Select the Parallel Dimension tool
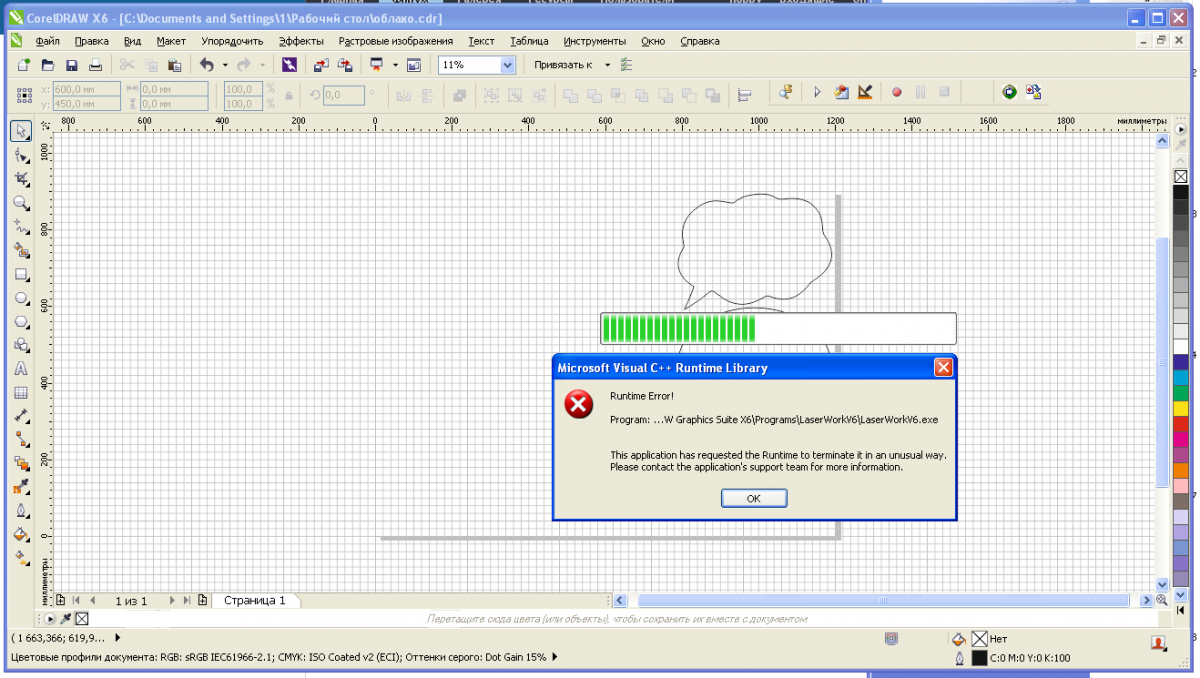Screen dimensions: 1200x678 [21, 416]
